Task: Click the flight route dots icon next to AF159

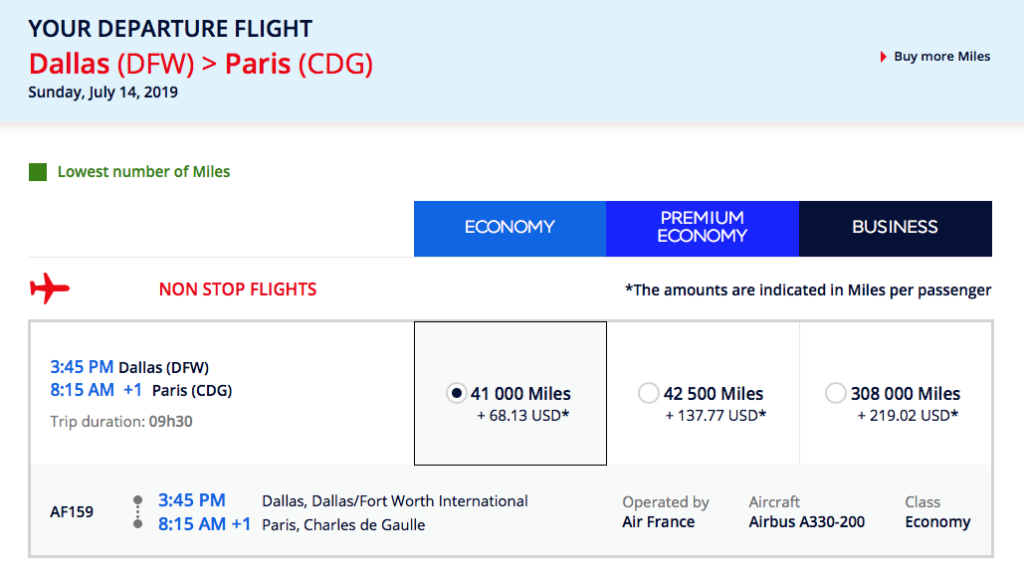Action: pos(138,512)
